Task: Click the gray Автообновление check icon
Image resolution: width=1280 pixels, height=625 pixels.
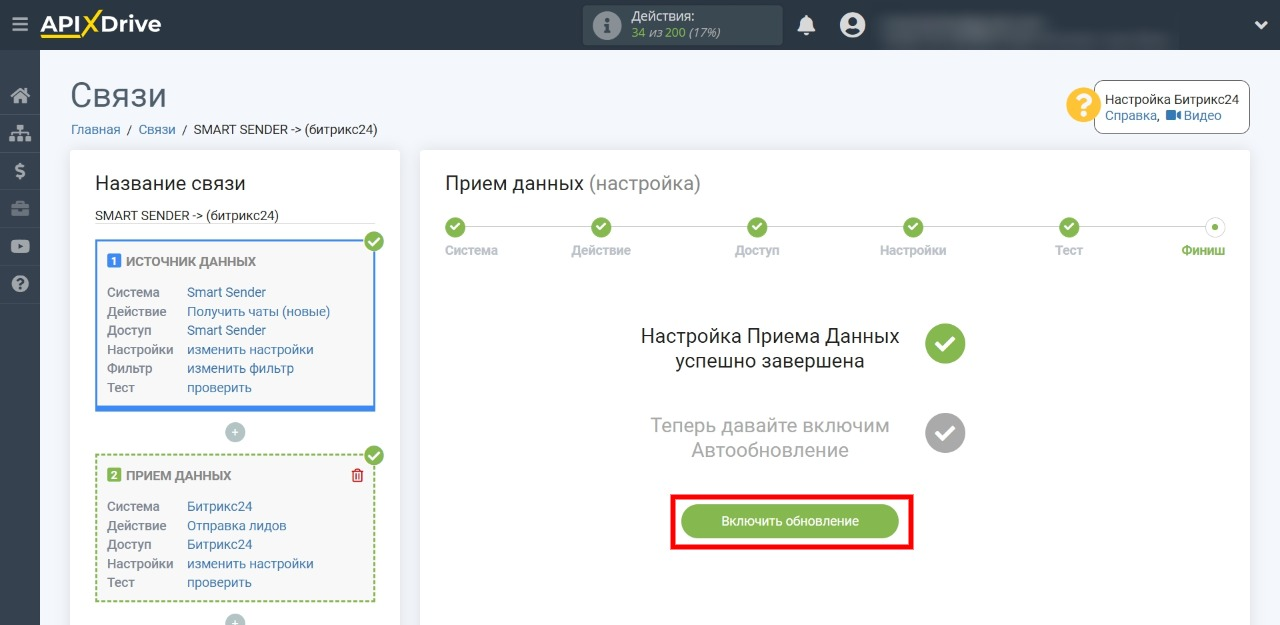Action: point(945,433)
